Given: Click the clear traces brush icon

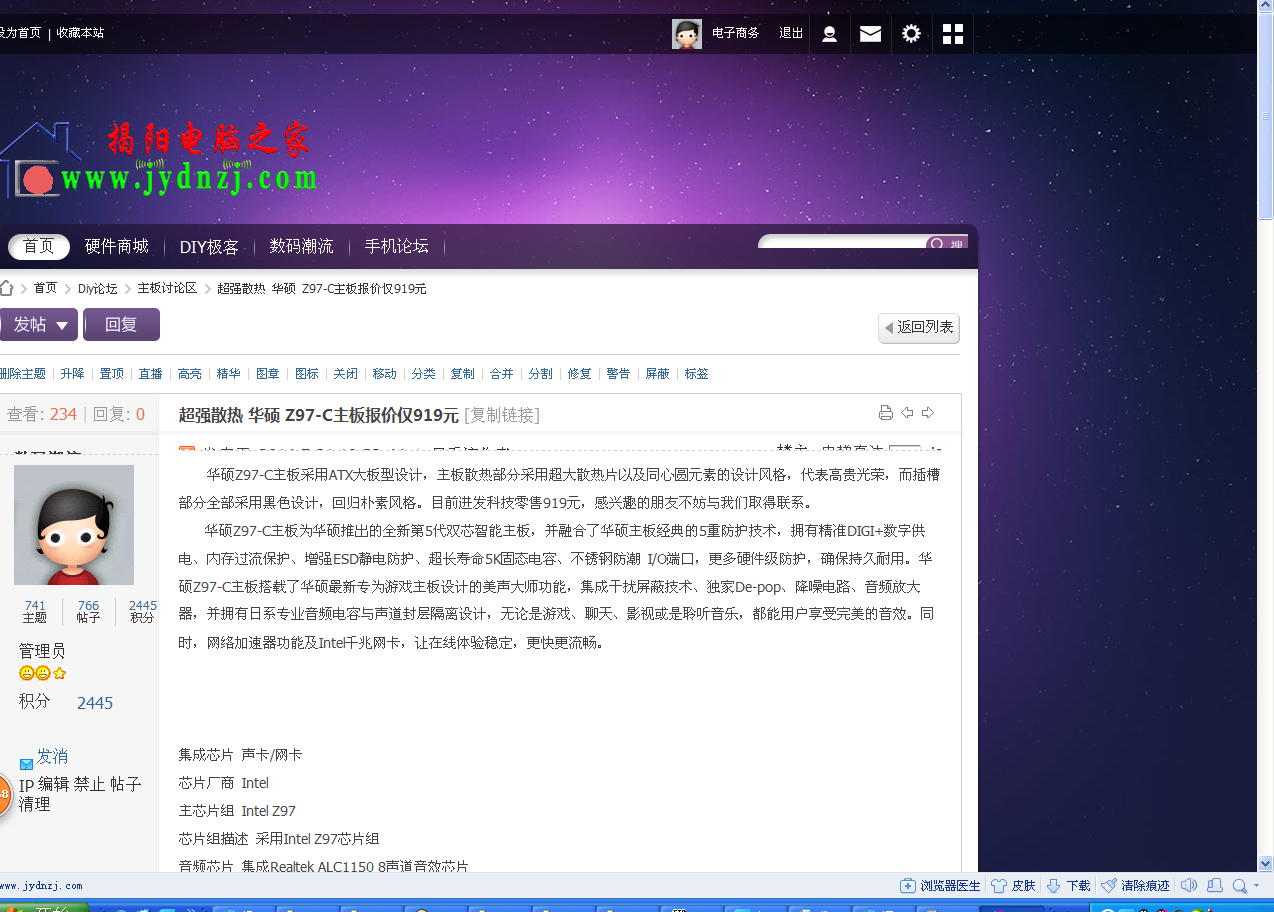Looking at the screenshot, I should tap(1108, 886).
